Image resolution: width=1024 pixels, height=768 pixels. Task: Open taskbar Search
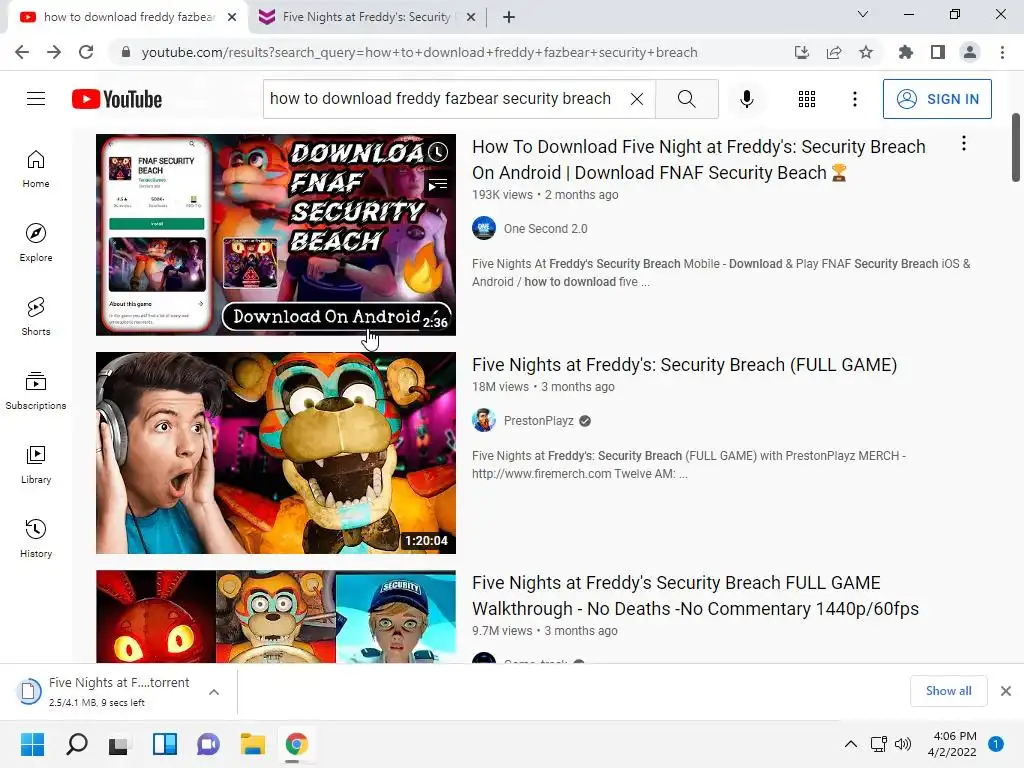pyautogui.click(x=76, y=744)
